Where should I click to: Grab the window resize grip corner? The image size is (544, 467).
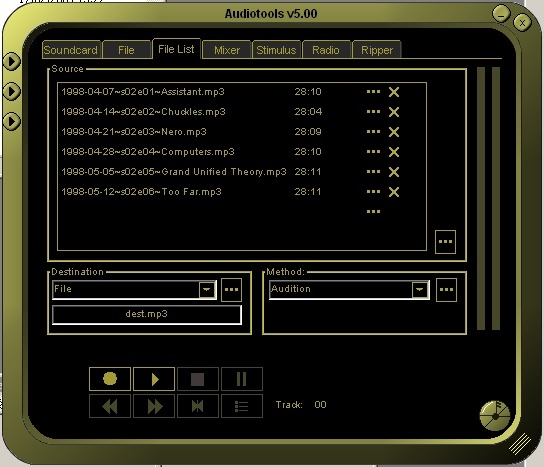coord(520,444)
